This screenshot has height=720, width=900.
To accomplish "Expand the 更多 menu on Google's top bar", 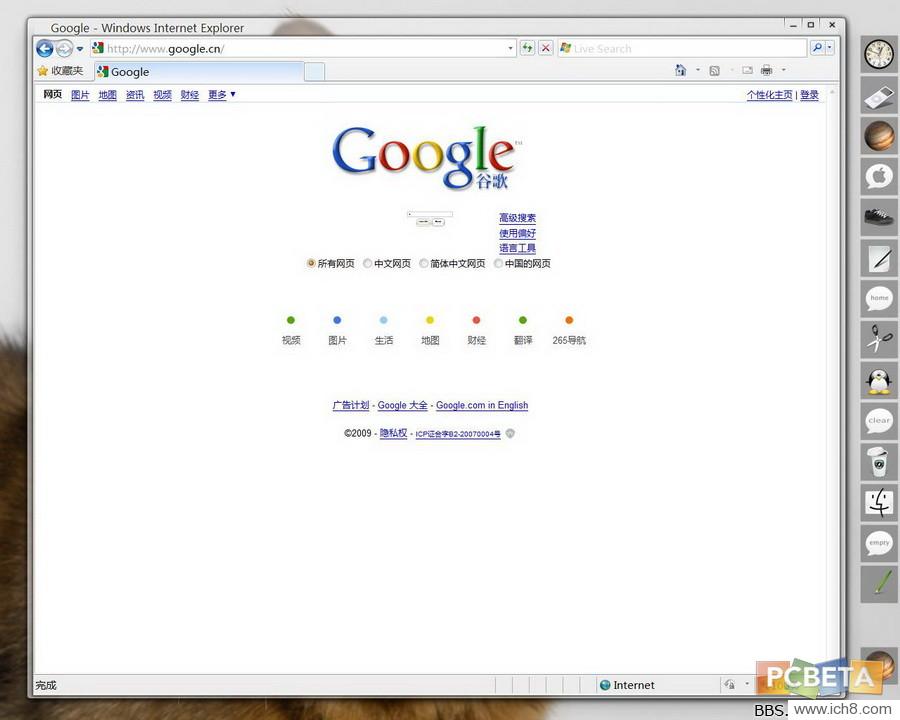I will click(222, 95).
